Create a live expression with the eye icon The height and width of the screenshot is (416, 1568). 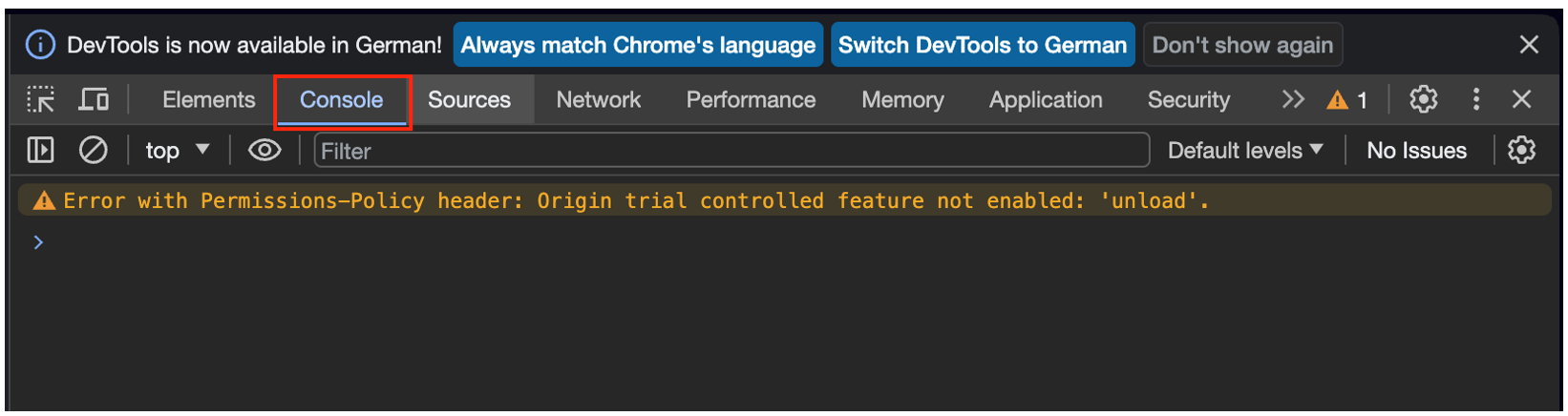click(265, 150)
